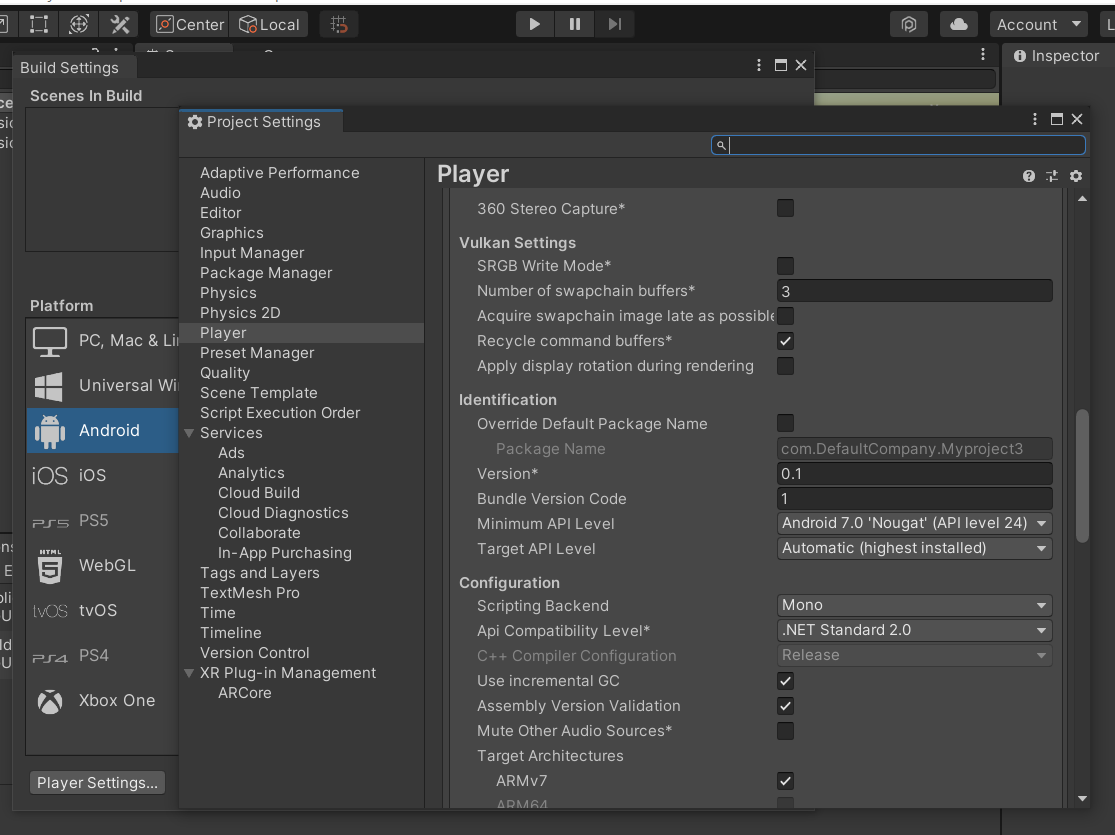
Task: Uncheck Use incremental GC
Action: click(x=785, y=681)
